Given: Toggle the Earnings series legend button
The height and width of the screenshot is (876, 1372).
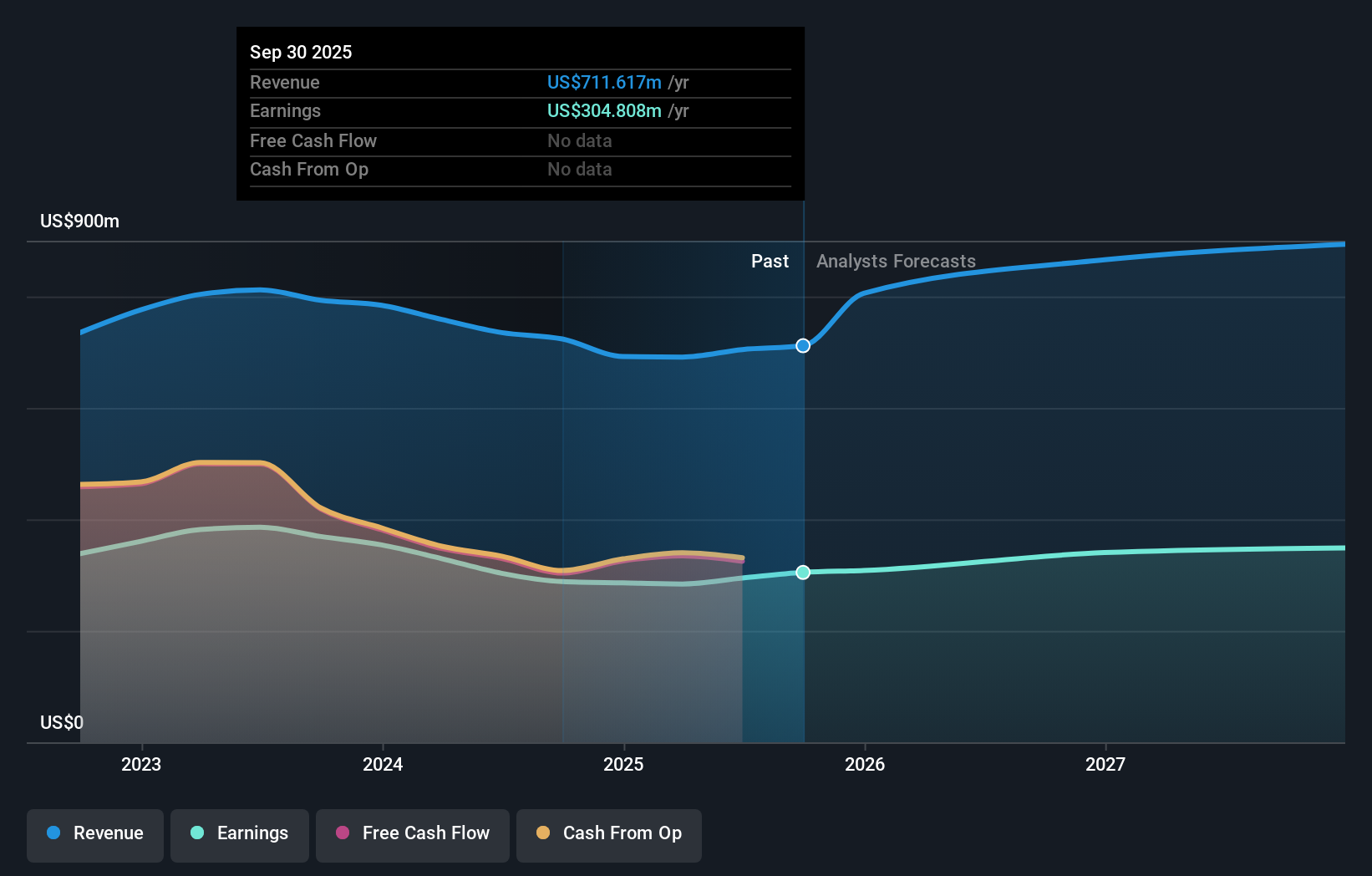Looking at the screenshot, I should pyautogui.click(x=240, y=834).
